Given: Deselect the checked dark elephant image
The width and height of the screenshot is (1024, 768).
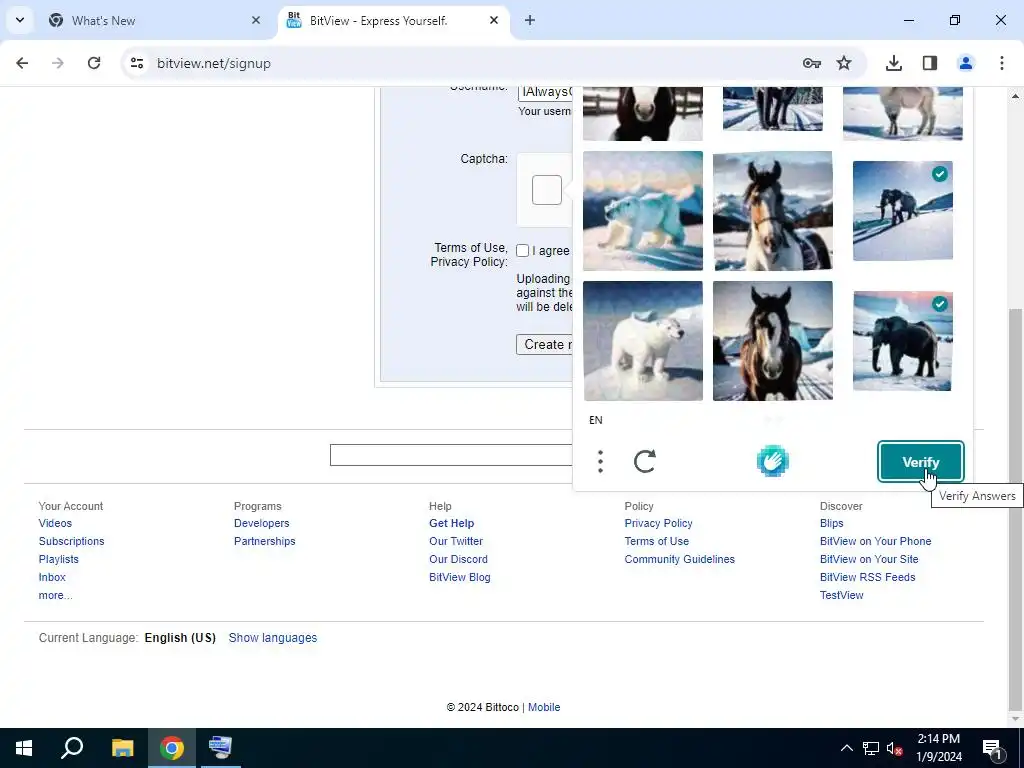Looking at the screenshot, I should tap(903, 341).
